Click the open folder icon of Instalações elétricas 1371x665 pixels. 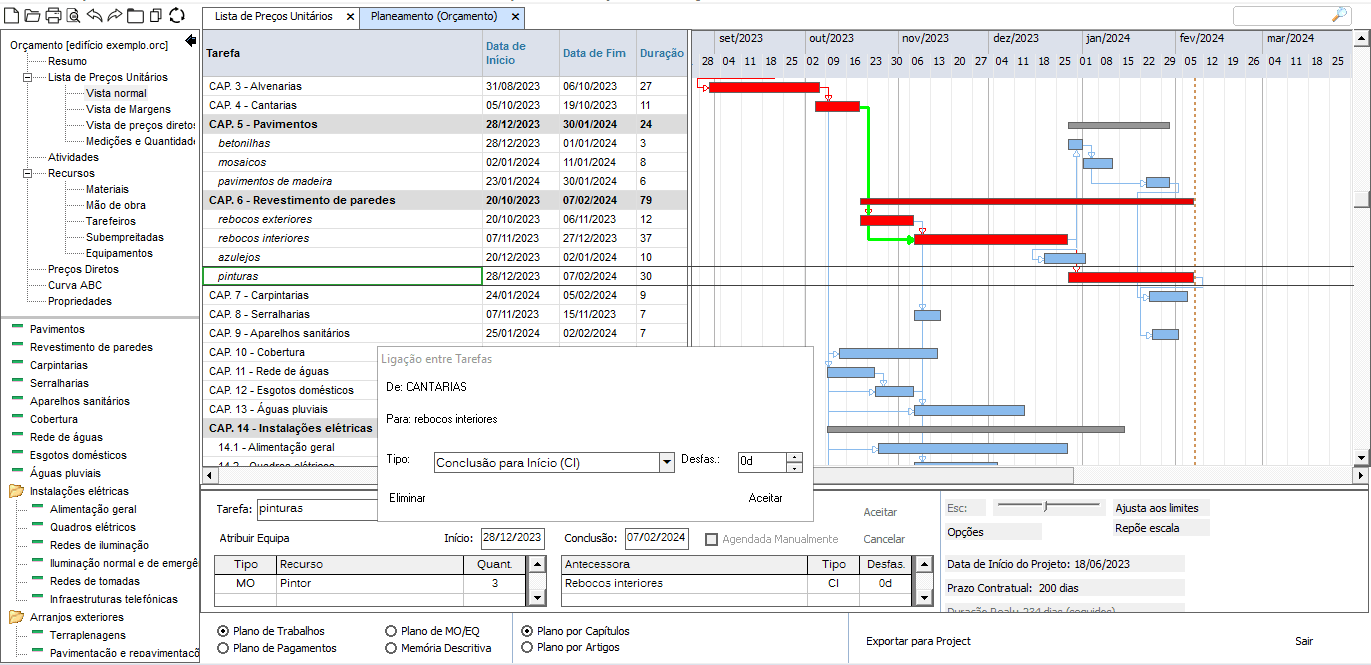coord(16,491)
